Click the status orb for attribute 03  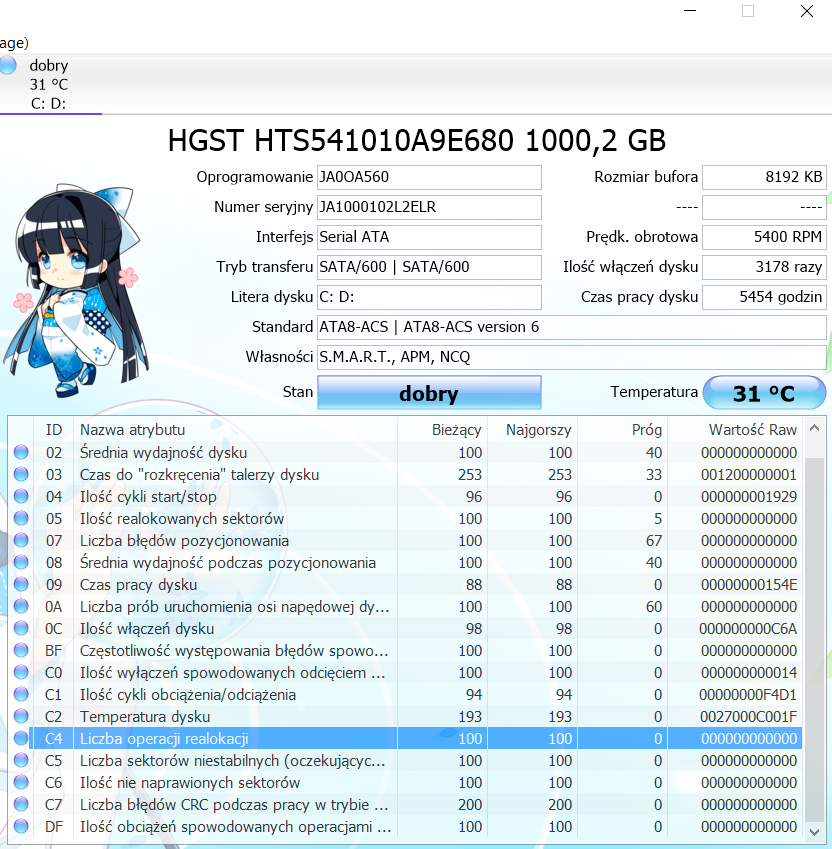click(21, 474)
